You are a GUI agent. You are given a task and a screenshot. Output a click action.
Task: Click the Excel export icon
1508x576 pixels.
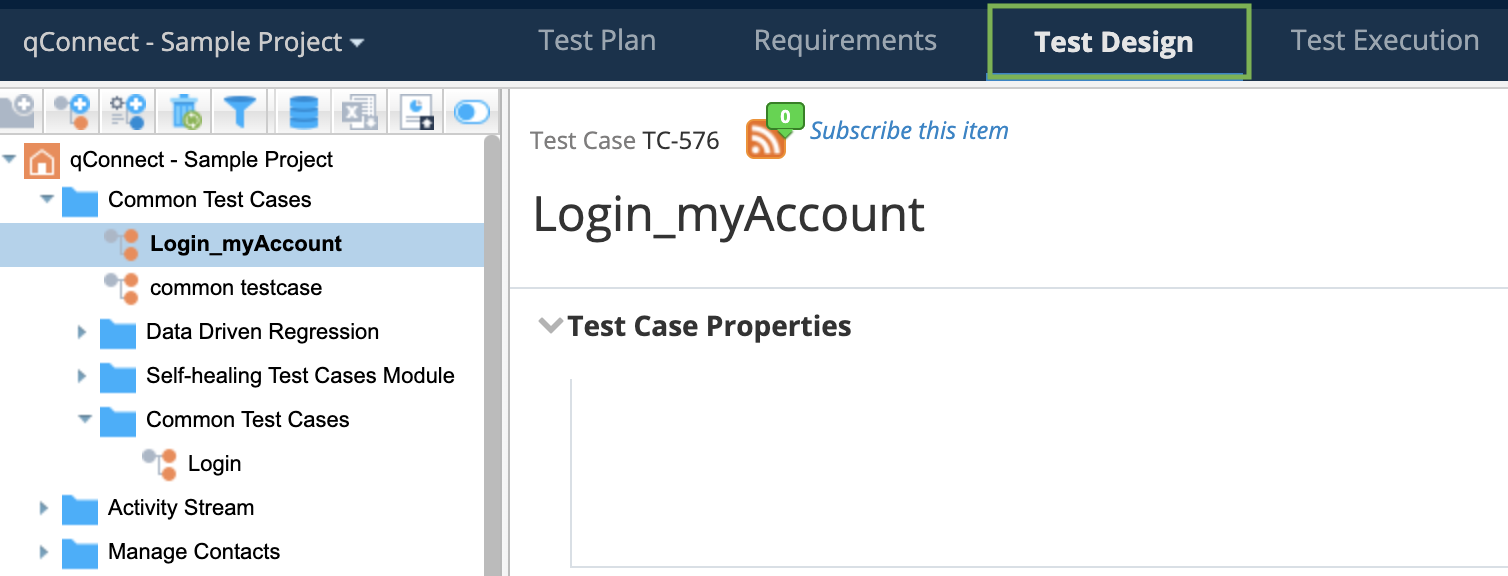pos(359,111)
